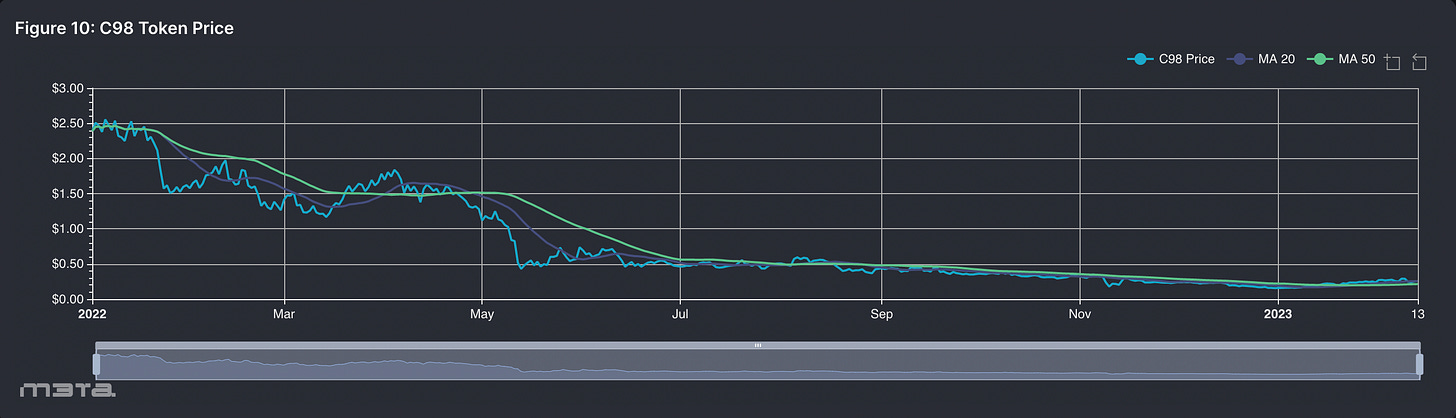
Task: Click the $3.00 y-axis label
Action: [x=70, y=88]
